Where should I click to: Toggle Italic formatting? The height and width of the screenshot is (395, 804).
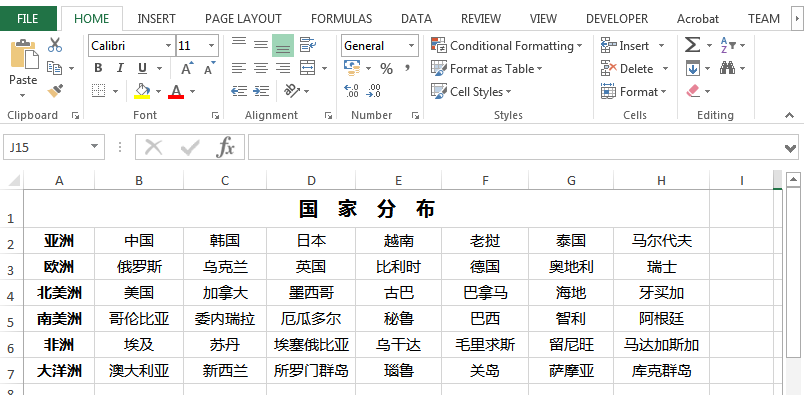point(120,68)
